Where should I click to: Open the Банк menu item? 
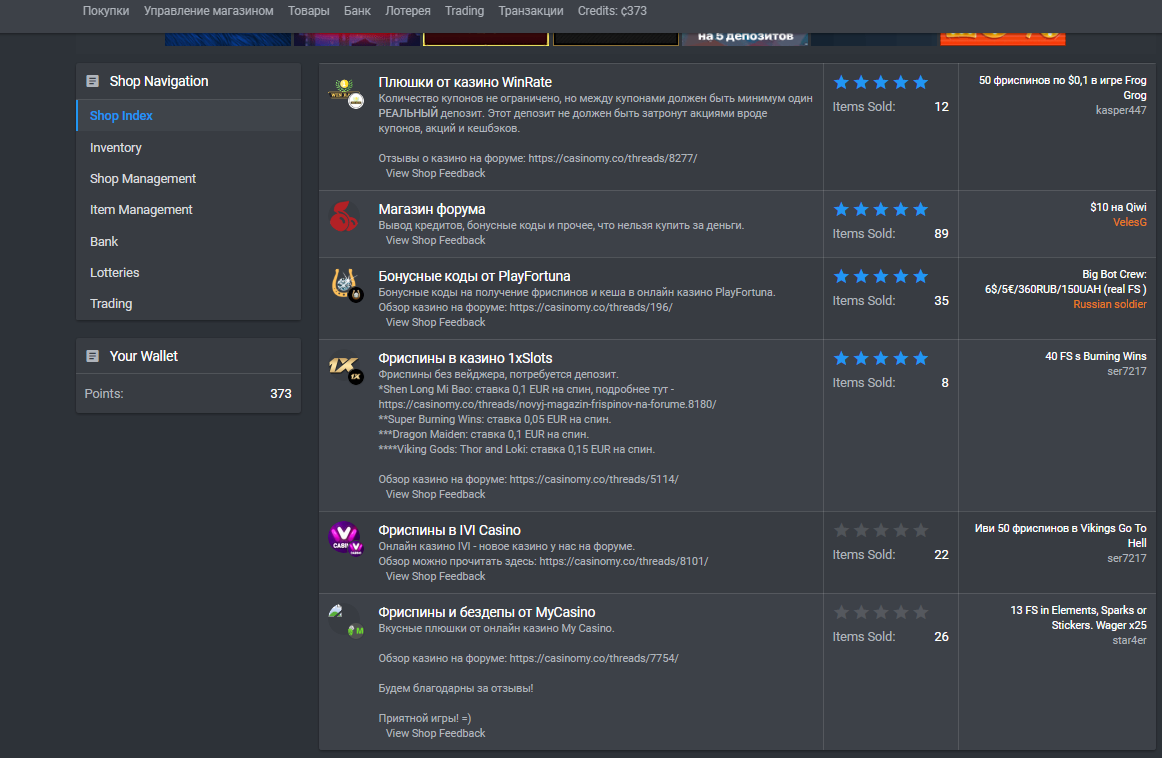tap(357, 11)
